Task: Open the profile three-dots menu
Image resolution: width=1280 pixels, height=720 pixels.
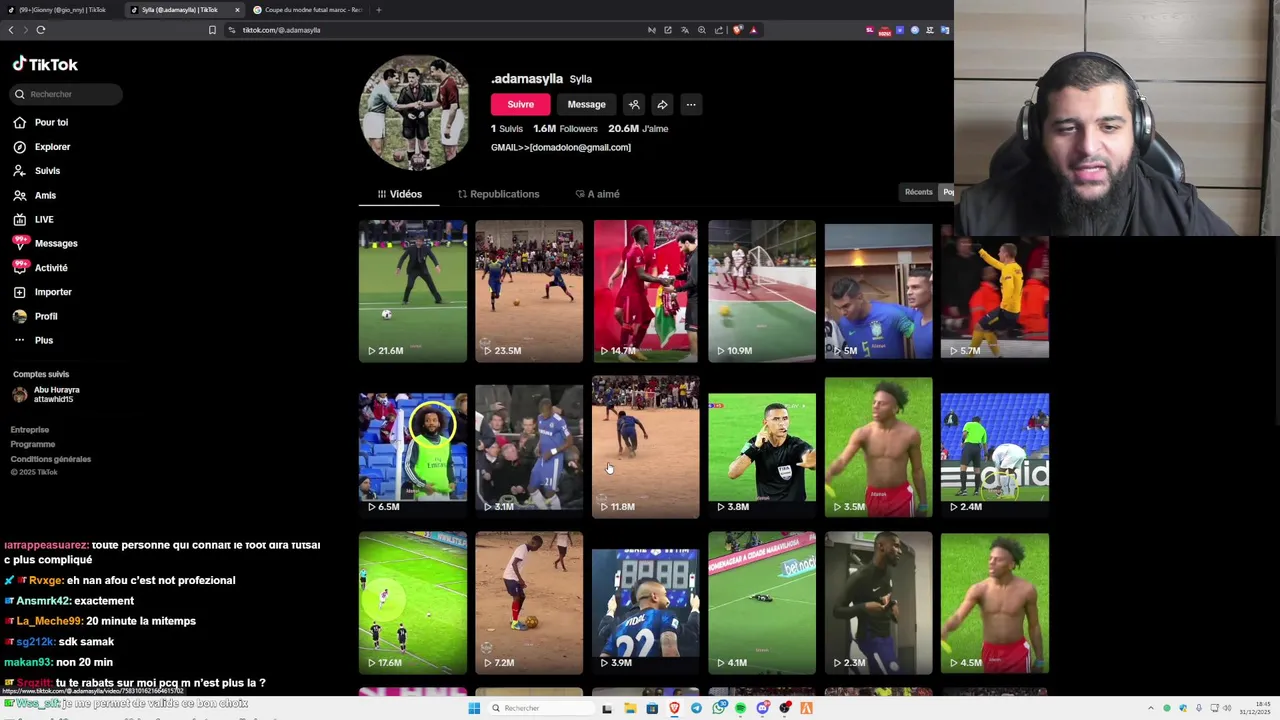Action: tap(690, 104)
